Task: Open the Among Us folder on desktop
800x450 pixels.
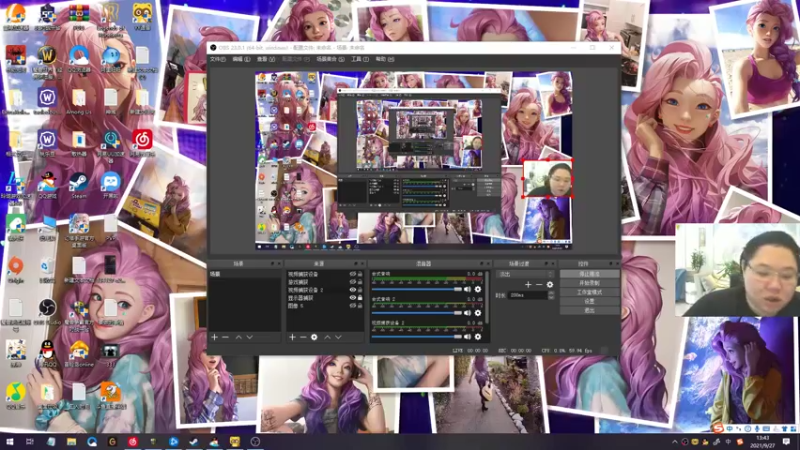Action: pos(79,102)
